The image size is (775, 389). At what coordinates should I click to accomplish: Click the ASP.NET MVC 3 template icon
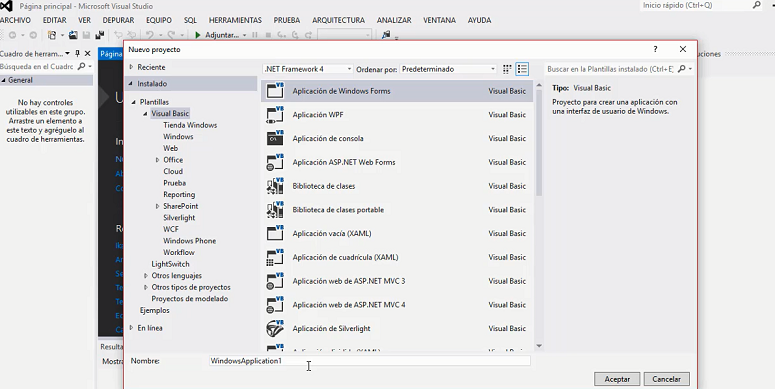point(275,281)
